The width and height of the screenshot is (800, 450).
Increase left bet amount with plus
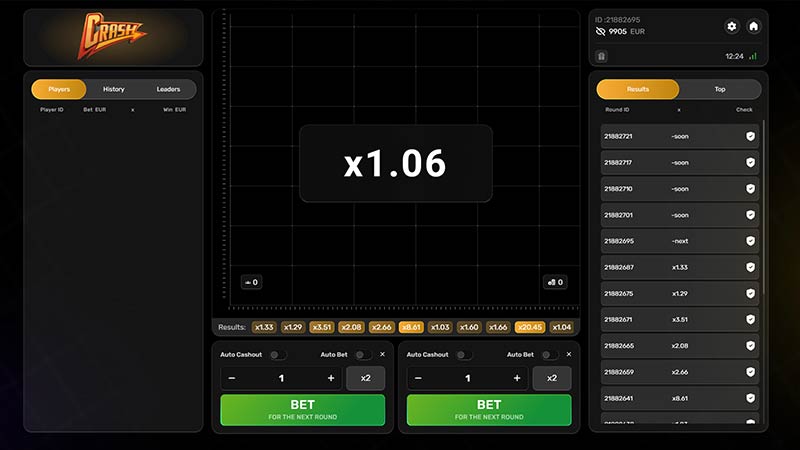331,378
